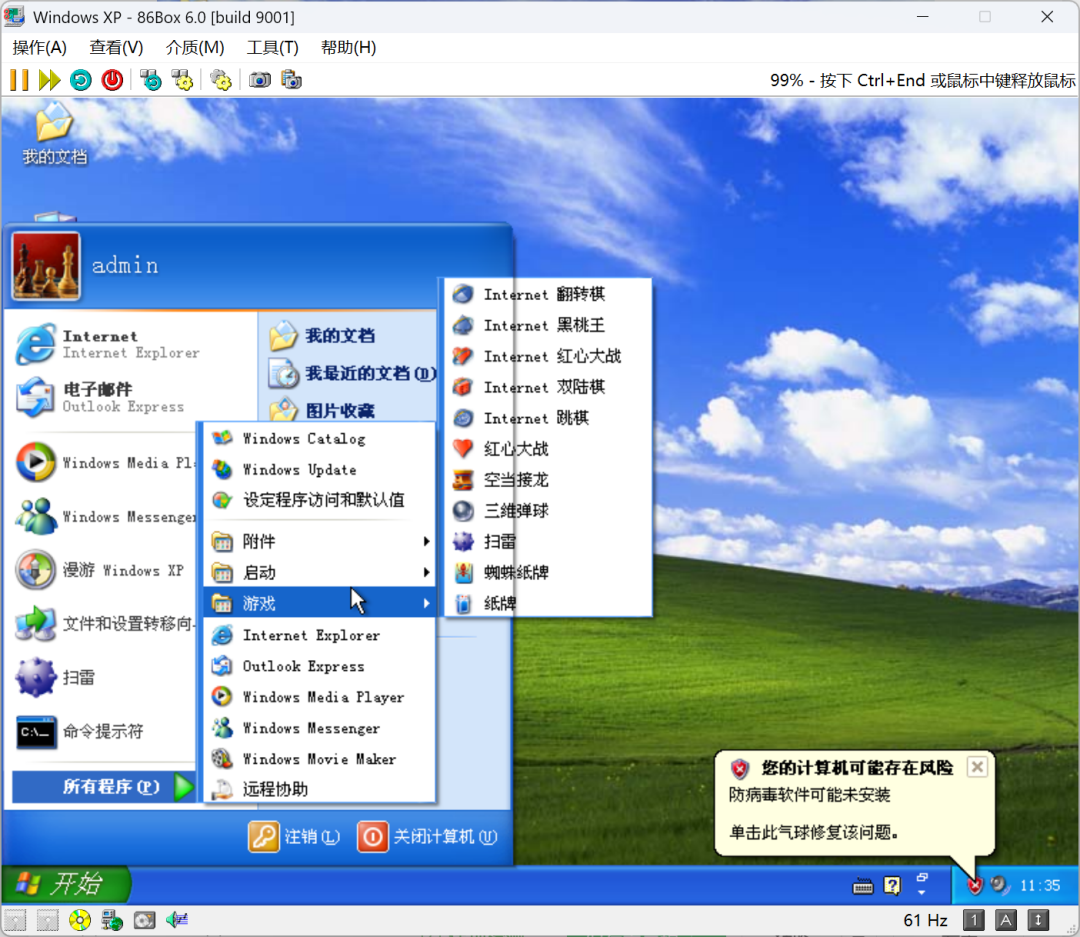The height and width of the screenshot is (937, 1080).
Task: Open 文件和设置转移向导
Action: (103, 624)
